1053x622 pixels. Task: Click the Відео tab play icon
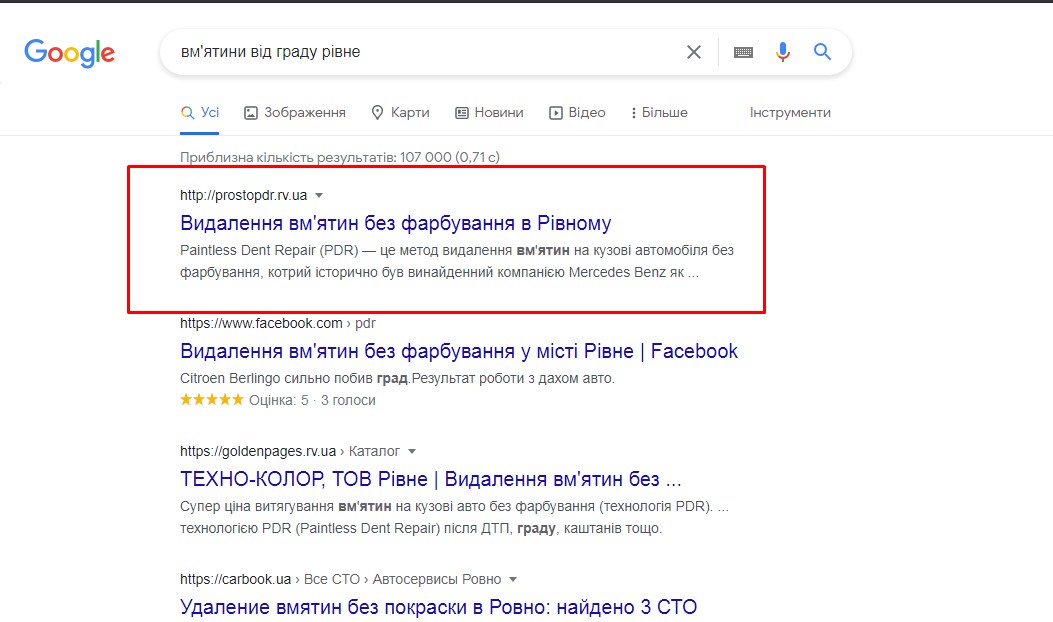pos(555,113)
